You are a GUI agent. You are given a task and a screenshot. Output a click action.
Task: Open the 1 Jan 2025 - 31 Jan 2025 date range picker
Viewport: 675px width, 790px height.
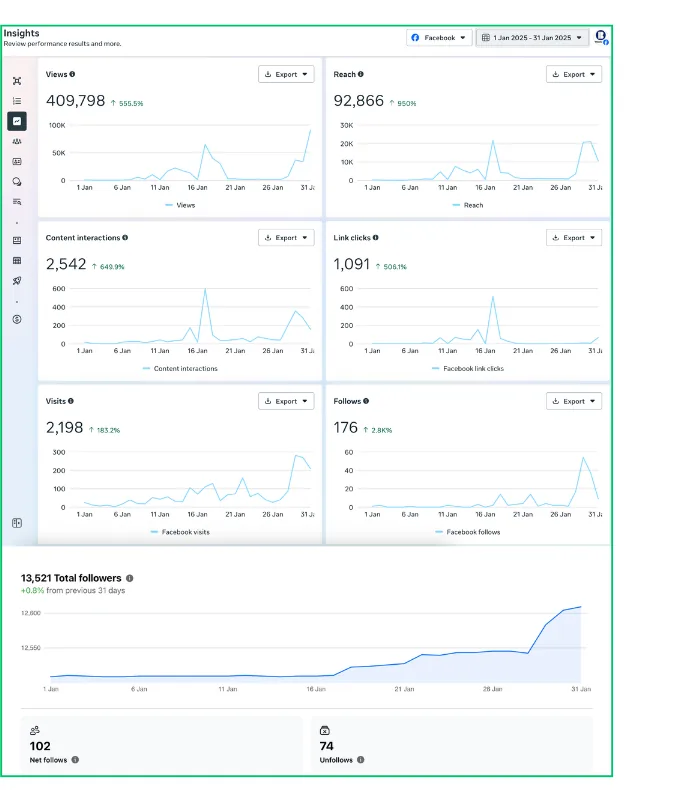click(532, 38)
